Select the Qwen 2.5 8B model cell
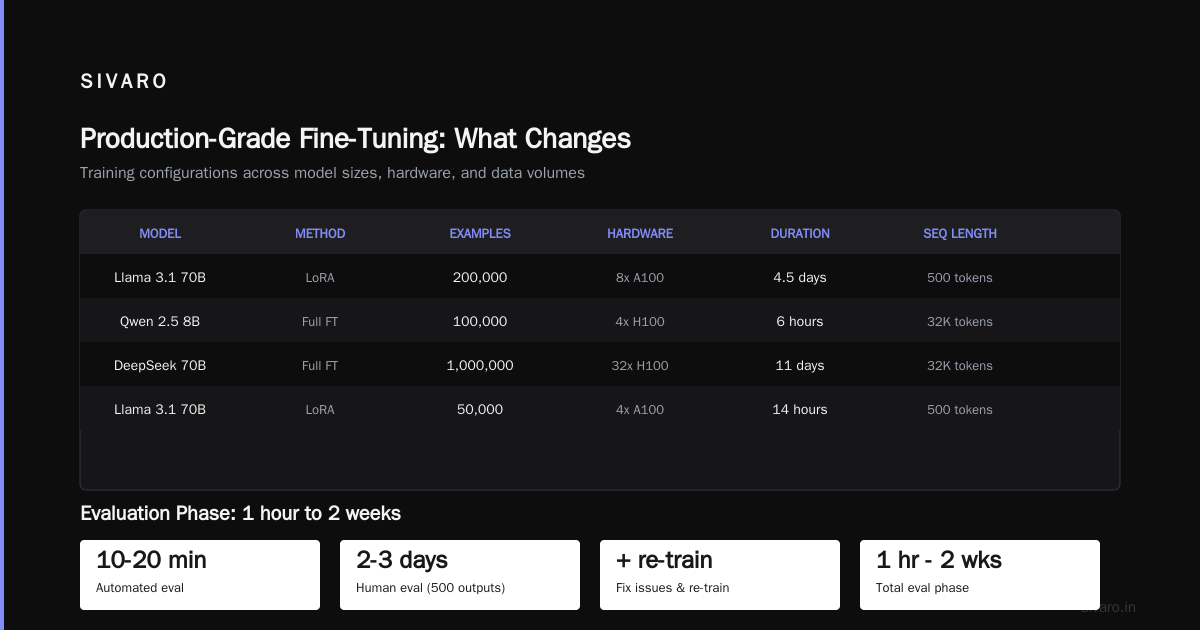1200x630 pixels. (x=160, y=321)
